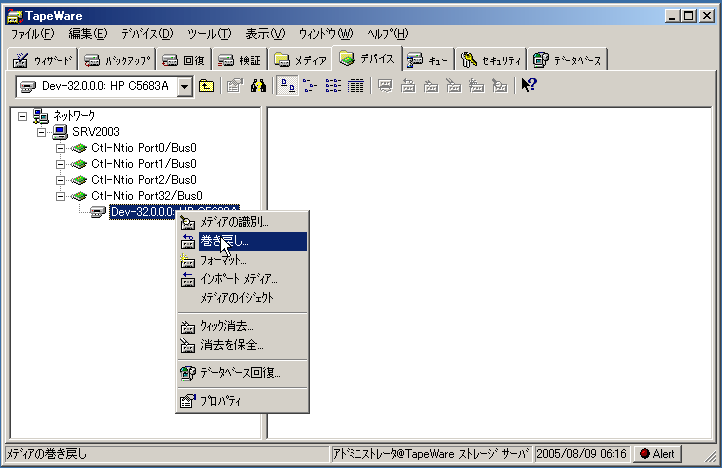
Task: Collapse the Ctl-Ntio Port32/Bus0 node
Action: [x=60, y=196]
